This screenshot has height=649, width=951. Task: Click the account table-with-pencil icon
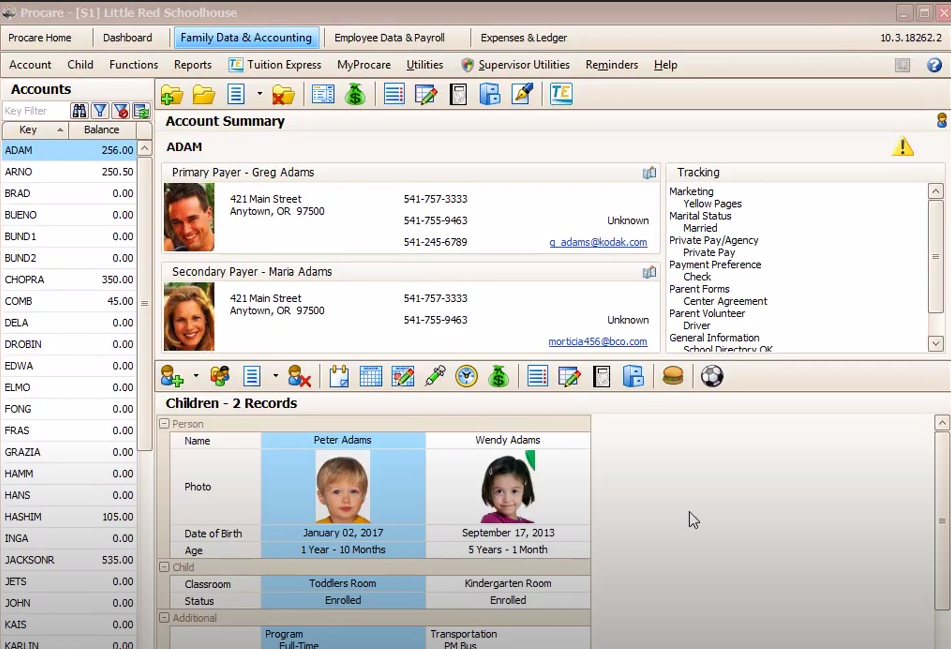pyautogui.click(x=426, y=95)
